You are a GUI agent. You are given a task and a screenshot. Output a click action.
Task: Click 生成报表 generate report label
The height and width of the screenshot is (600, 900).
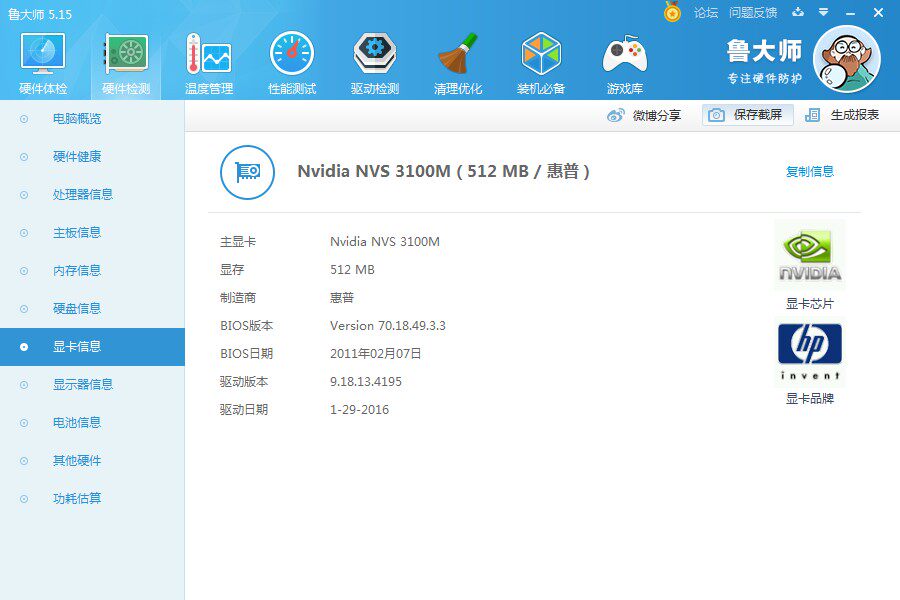(855, 115)
